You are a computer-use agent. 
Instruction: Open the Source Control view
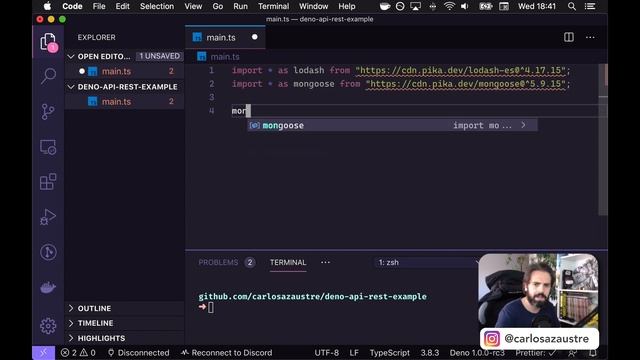click(48, 111)
